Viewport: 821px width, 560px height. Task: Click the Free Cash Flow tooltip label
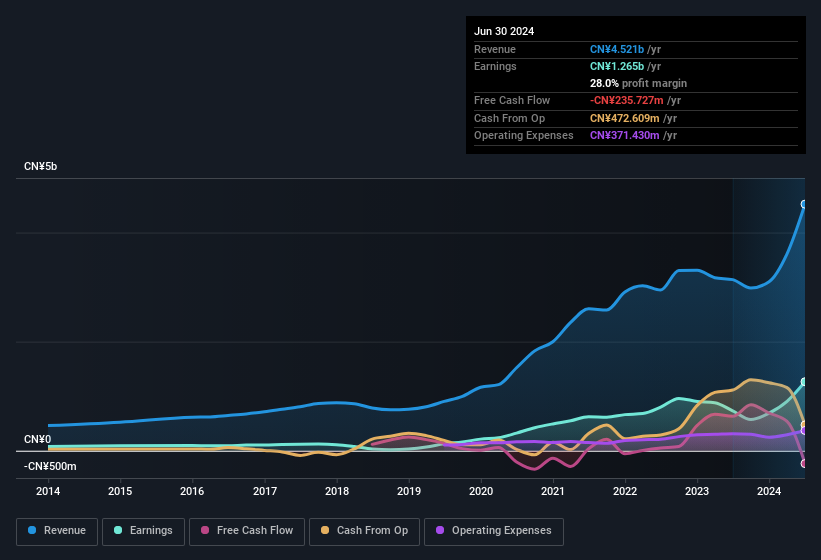512,100
